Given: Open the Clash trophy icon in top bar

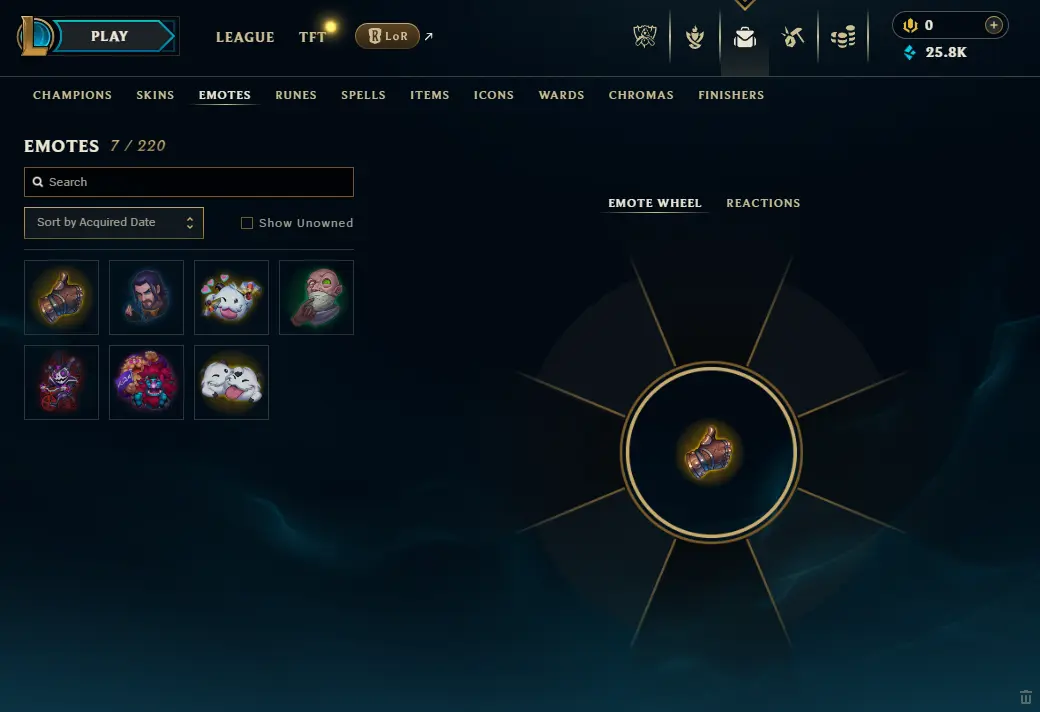Looking at the screenshot, I should coord(645,36).
